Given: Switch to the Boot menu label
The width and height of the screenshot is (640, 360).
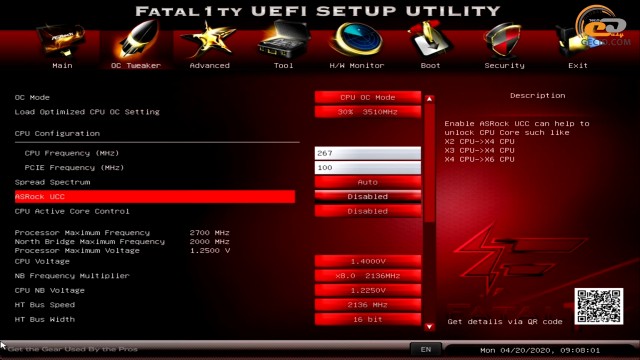Looking at the screenshot, I should pos(430,65).
